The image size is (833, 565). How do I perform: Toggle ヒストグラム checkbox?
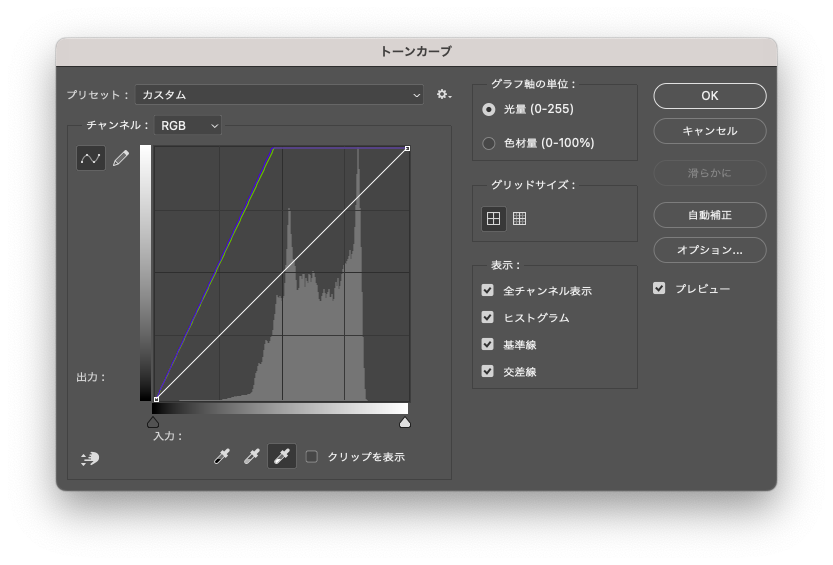point(488,317)
